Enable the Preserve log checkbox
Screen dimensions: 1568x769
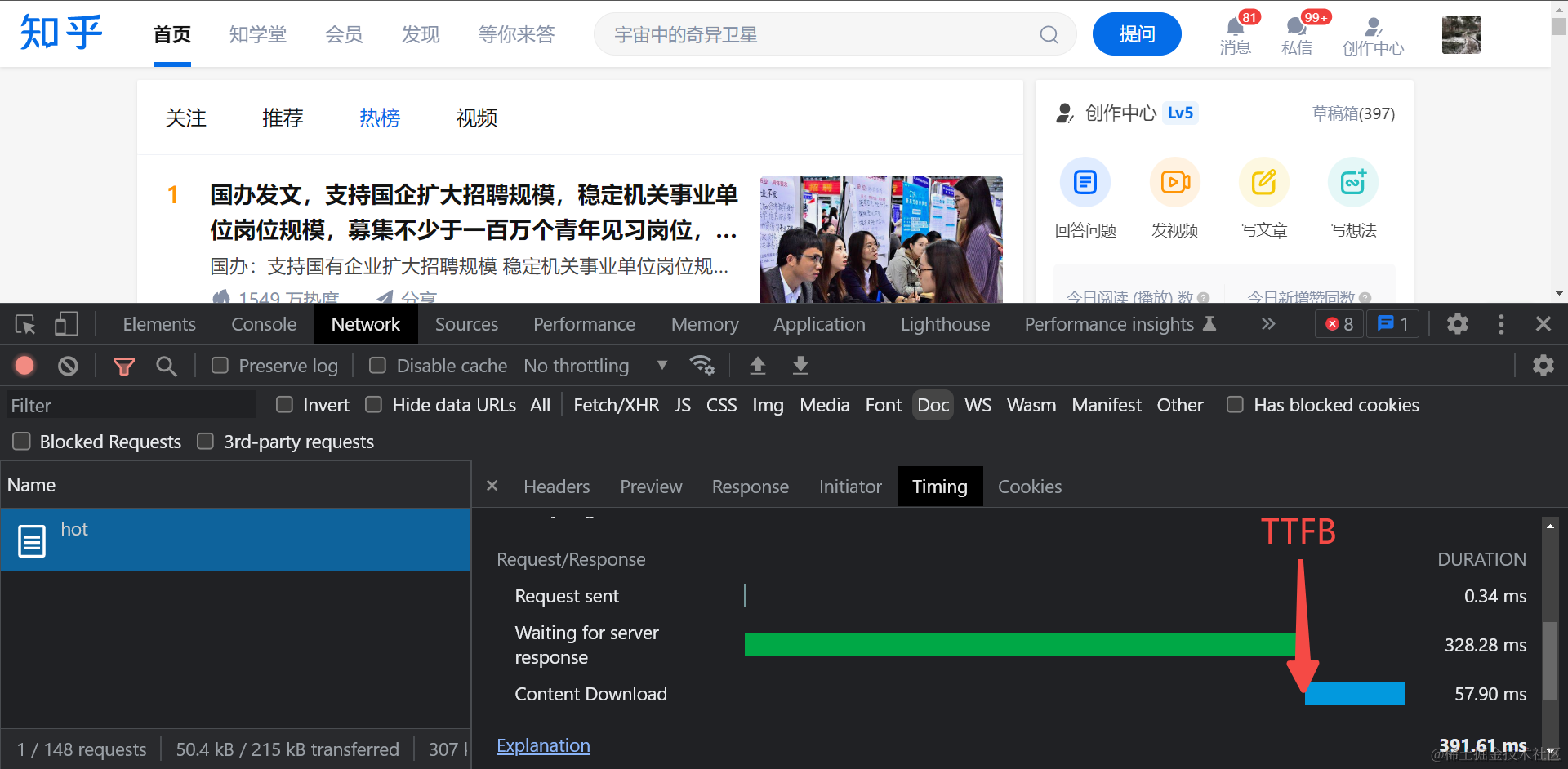coord(220,366)
